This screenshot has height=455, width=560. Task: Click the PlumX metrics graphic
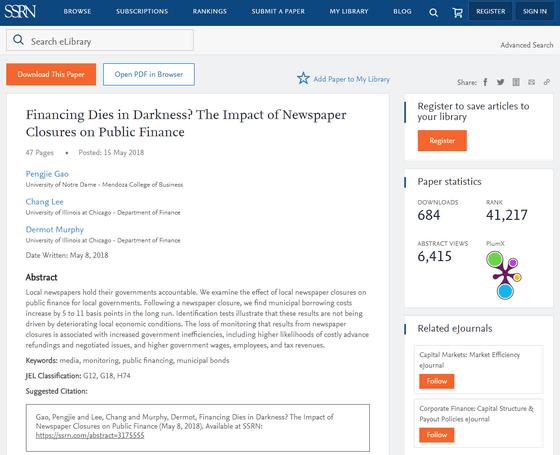point(504,275)
